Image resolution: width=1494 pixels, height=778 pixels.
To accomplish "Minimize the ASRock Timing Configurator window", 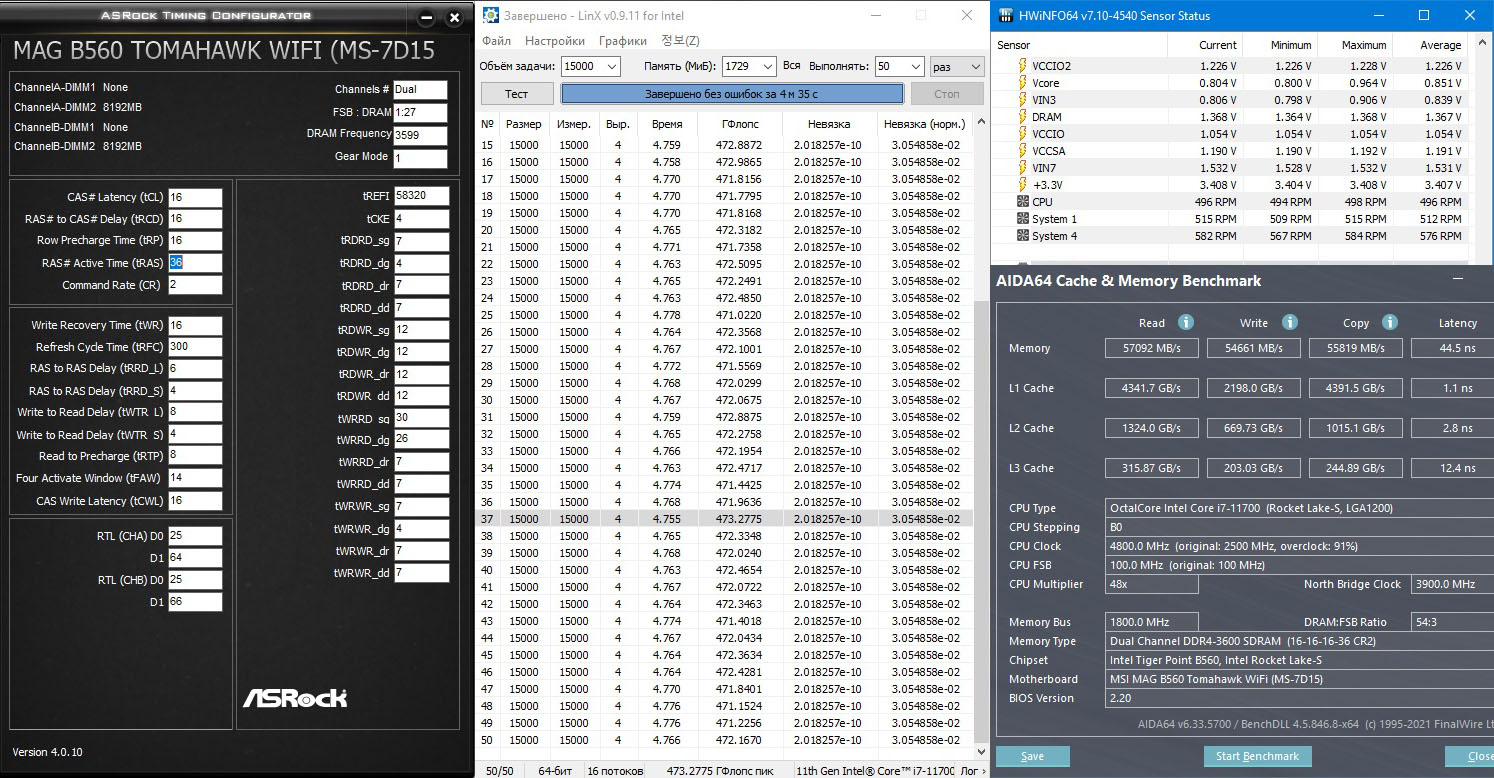I will [427, 17].
